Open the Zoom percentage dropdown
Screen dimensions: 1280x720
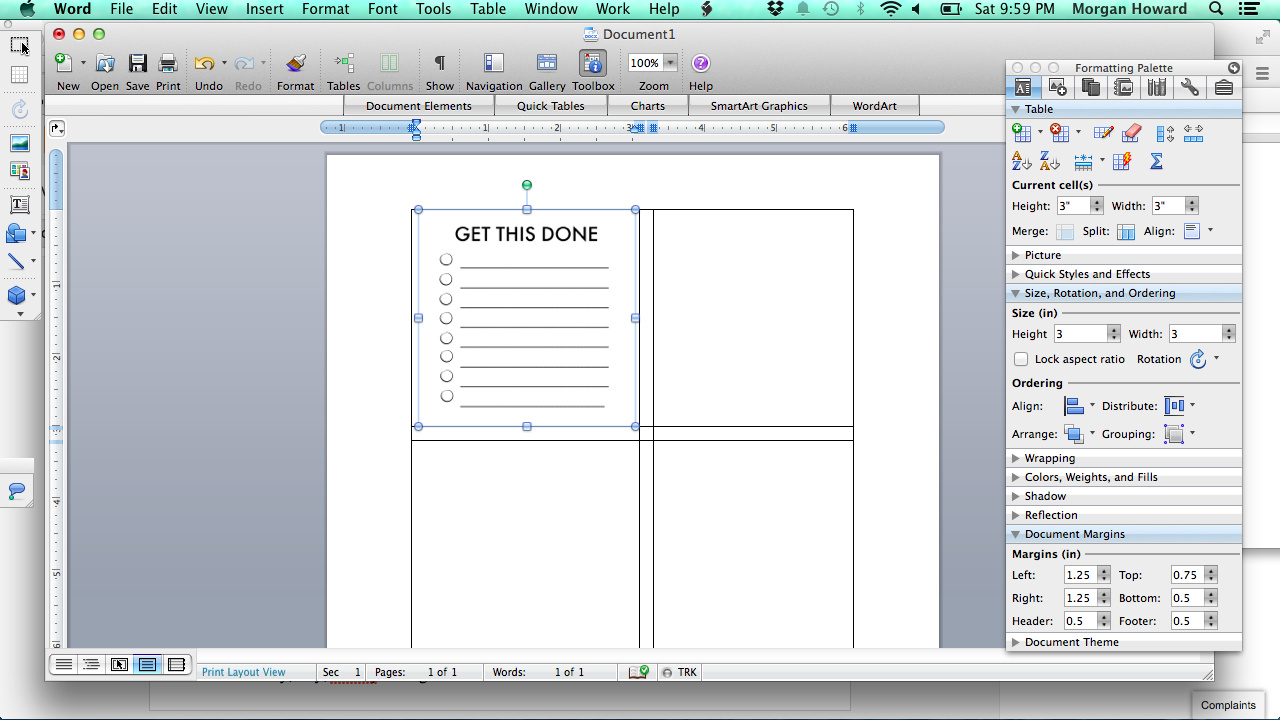670,63
